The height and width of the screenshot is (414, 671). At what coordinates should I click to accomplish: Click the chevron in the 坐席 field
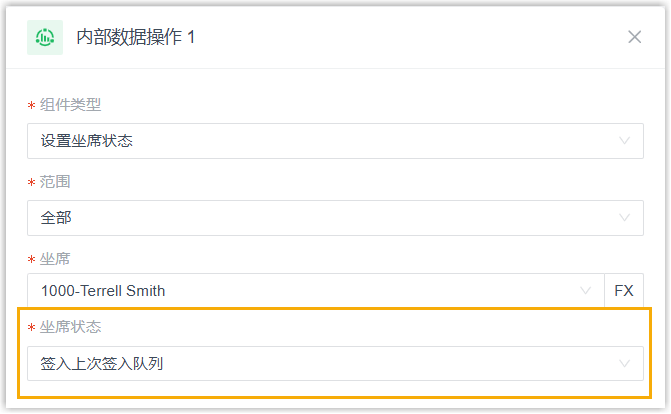tap(586, 291)
